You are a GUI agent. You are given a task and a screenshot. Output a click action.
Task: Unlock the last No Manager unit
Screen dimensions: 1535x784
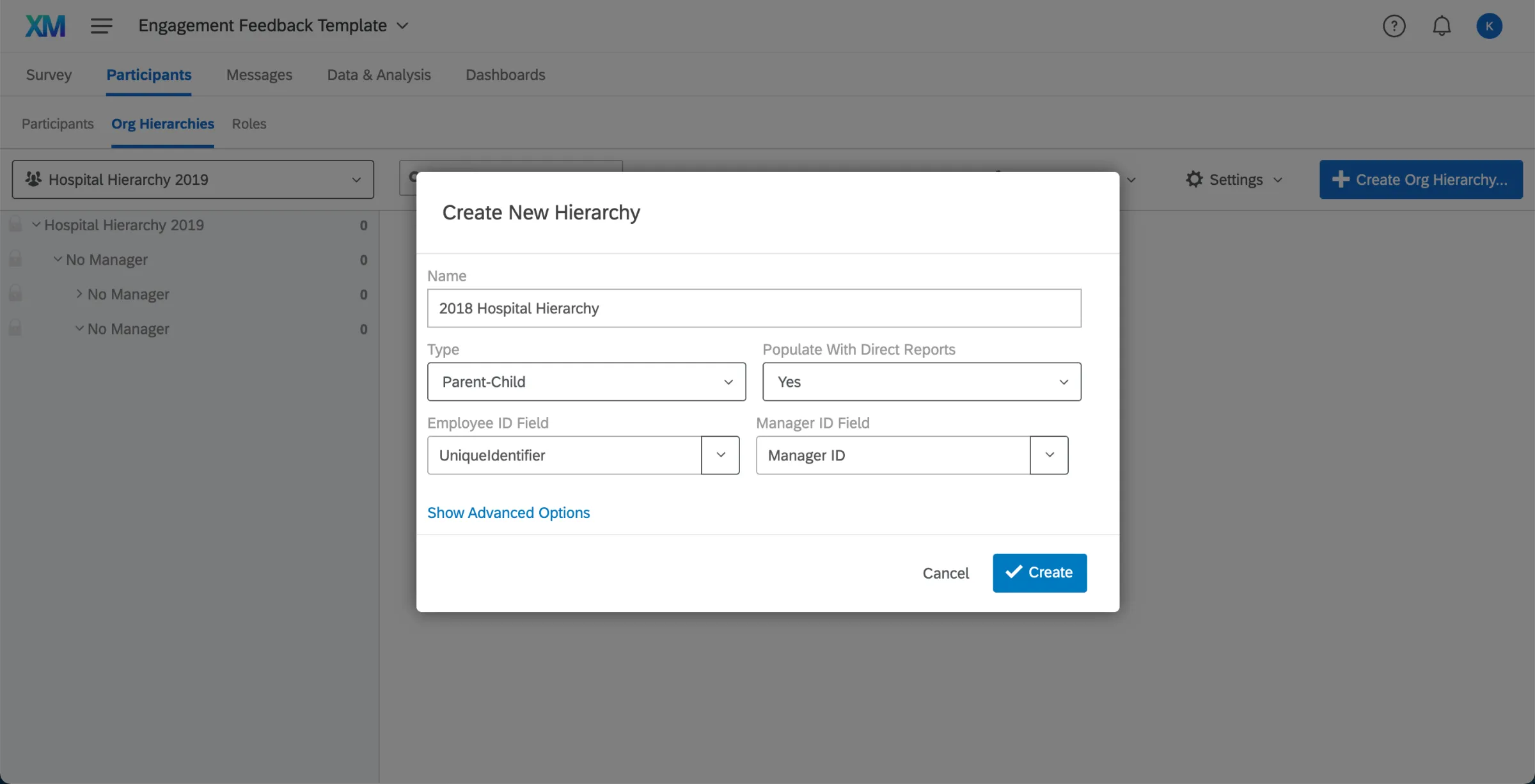[x=15, y=327]
